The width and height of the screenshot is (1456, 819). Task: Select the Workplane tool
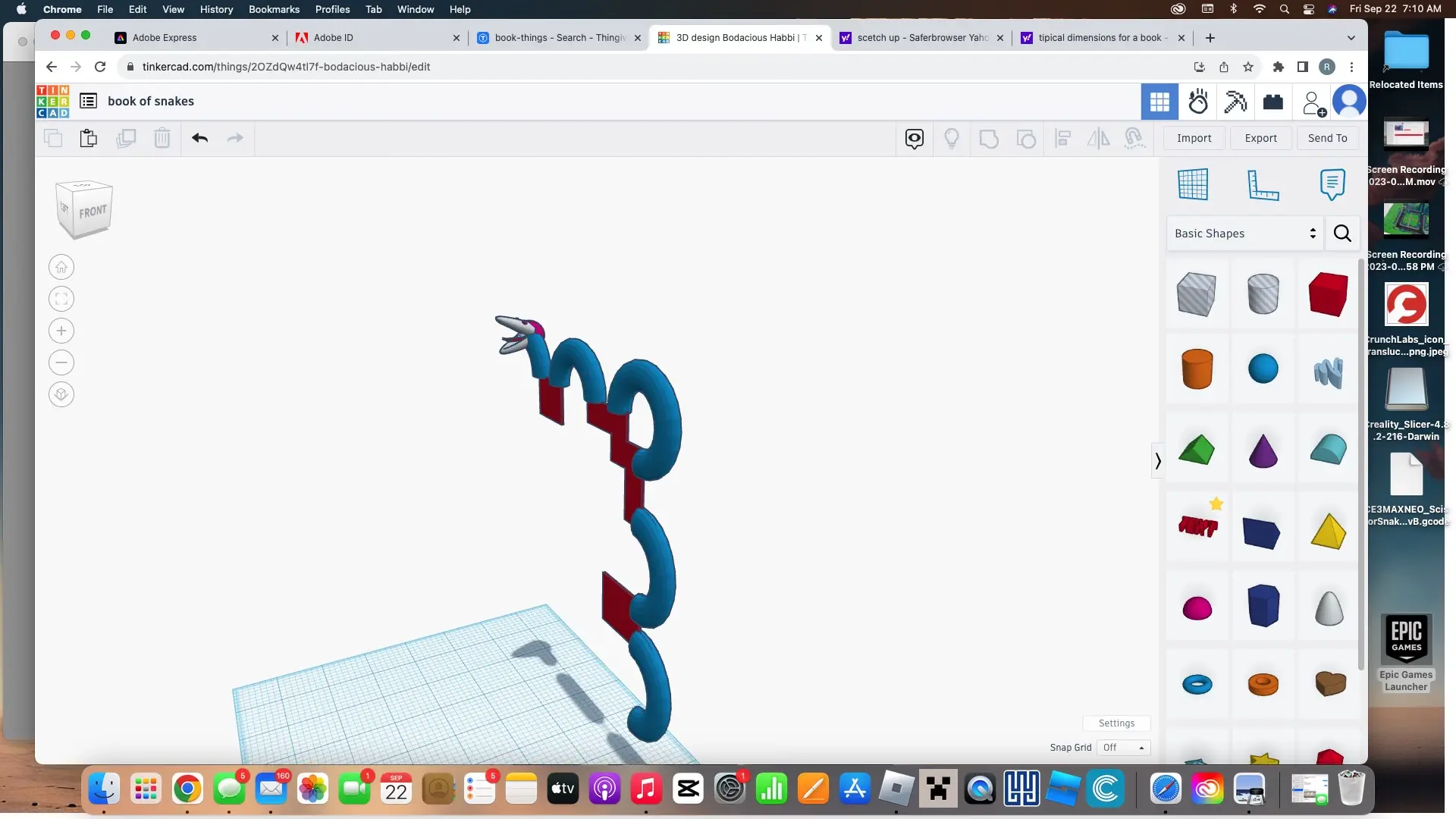click(x=1193, y=184)
